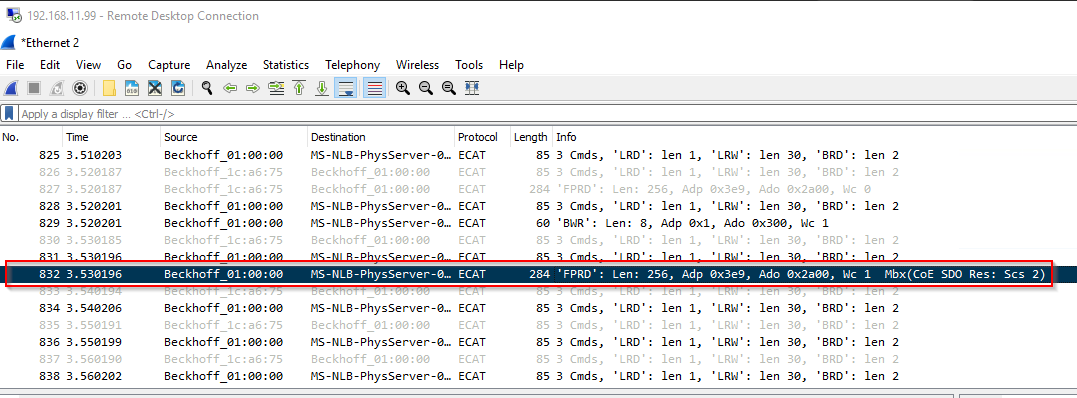The image size is (1077, 398).
Task: Sort by the No. column header
Action: pyautogui.click(x=31, y=137)
